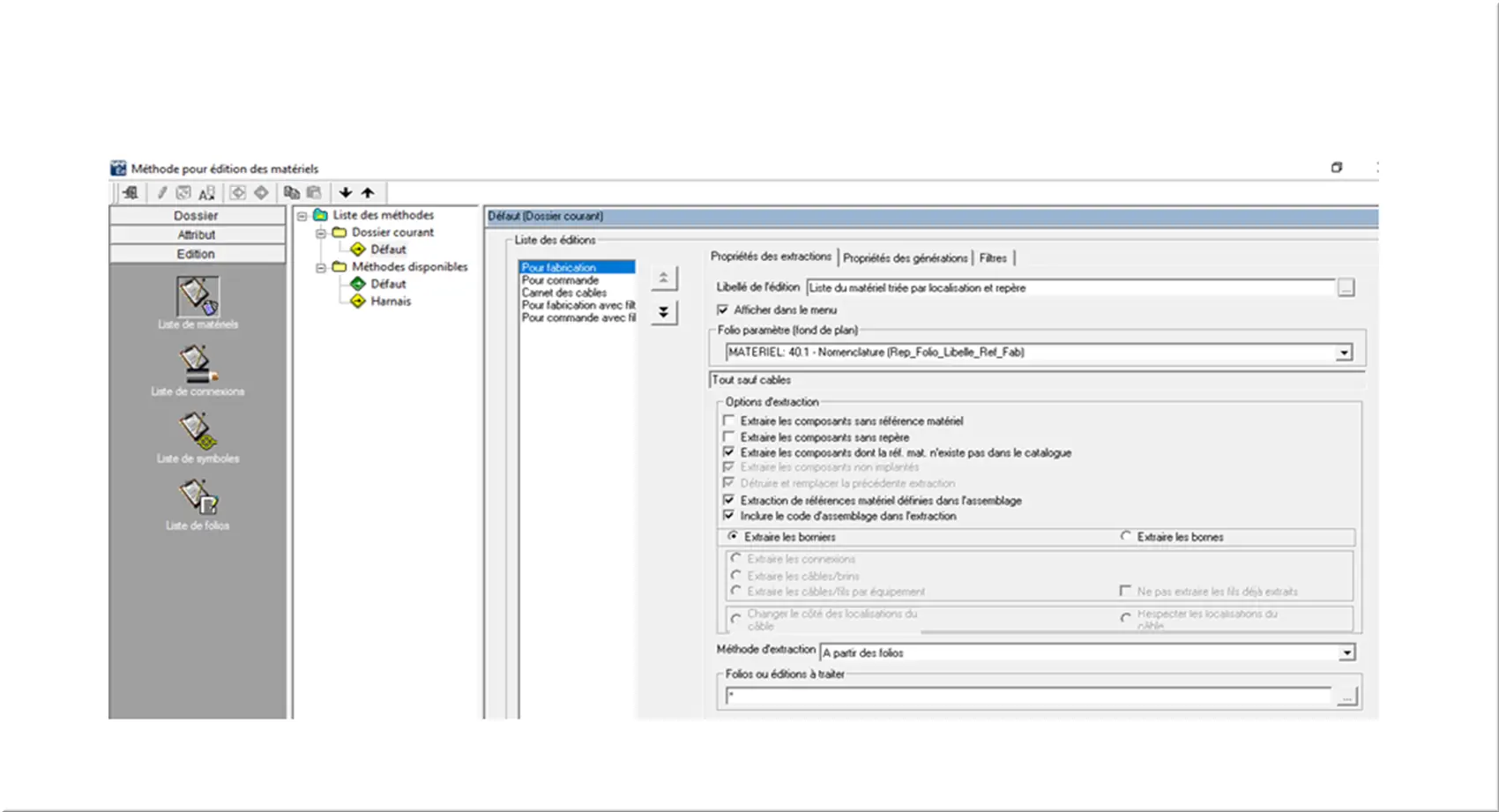Viewport: 1499px width, 812px height.
Task: Select the Liste de symboles icon
Action: pos(198,430)
